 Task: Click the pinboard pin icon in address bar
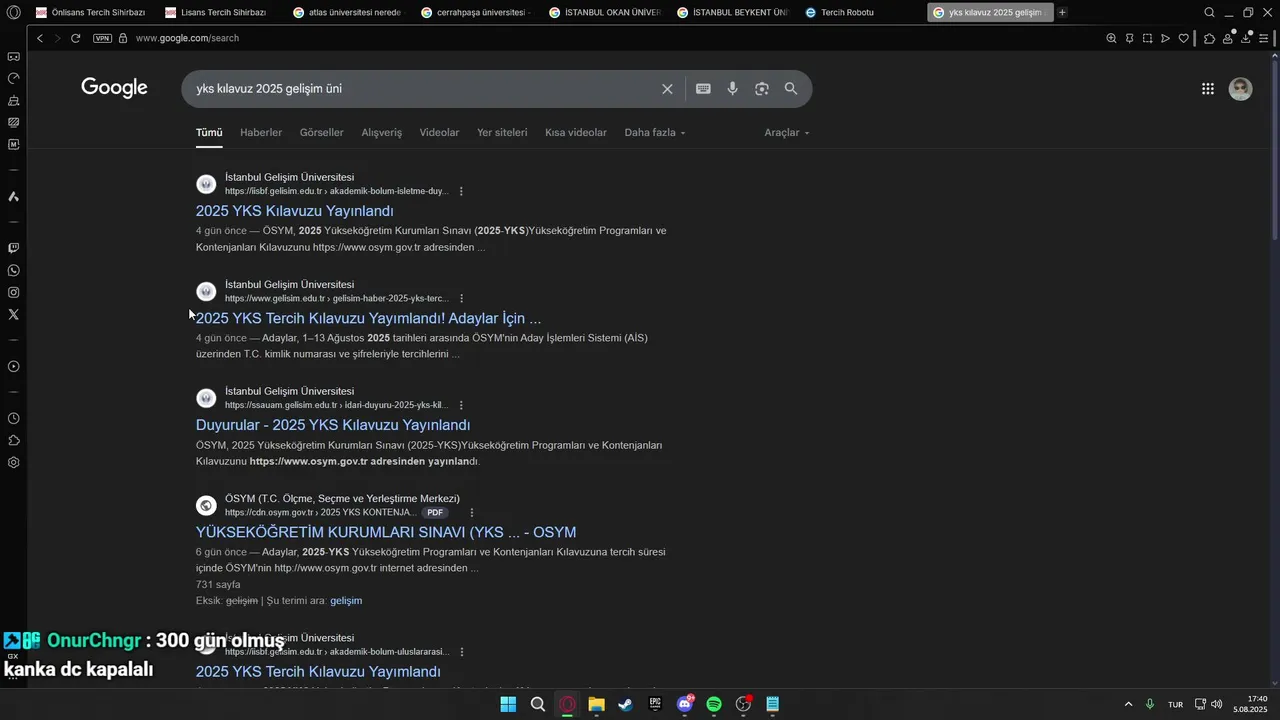(x=1129, y=38)
